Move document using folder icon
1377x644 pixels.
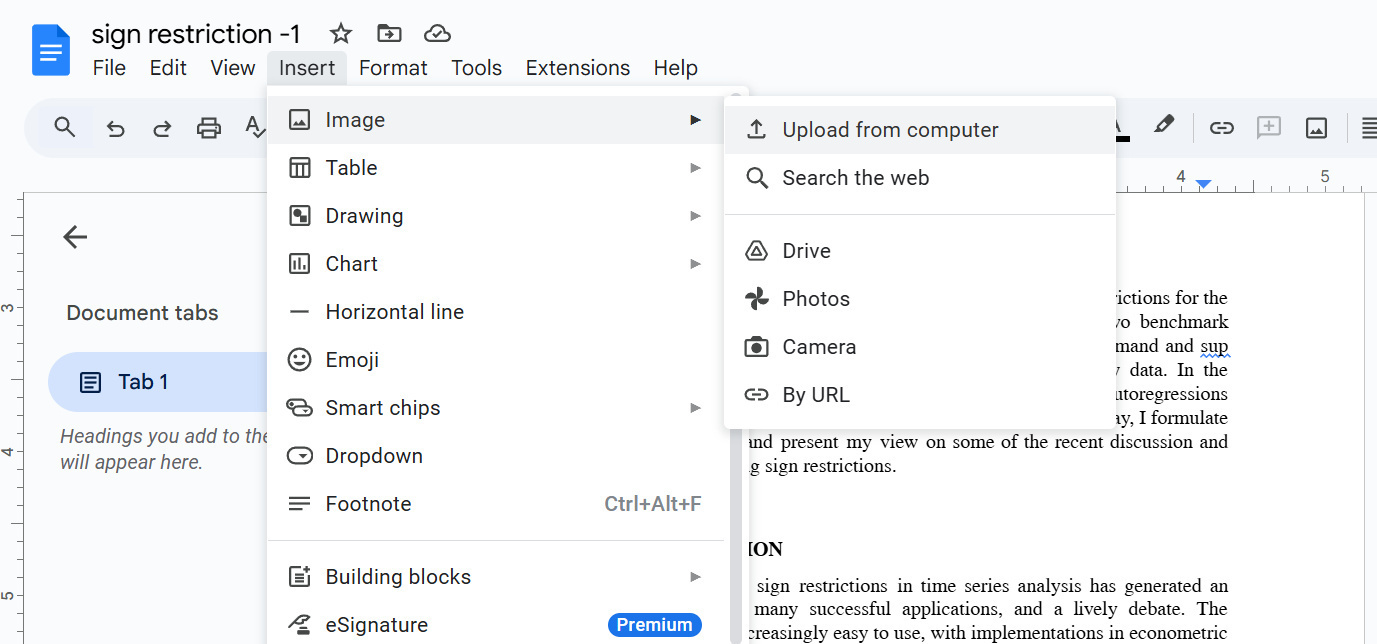point(389,34)
